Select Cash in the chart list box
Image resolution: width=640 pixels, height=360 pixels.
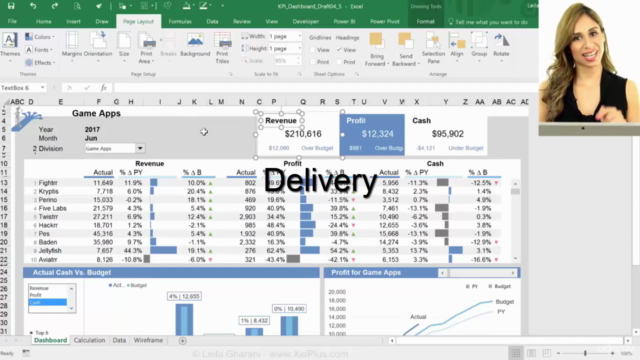pos(47,302)
